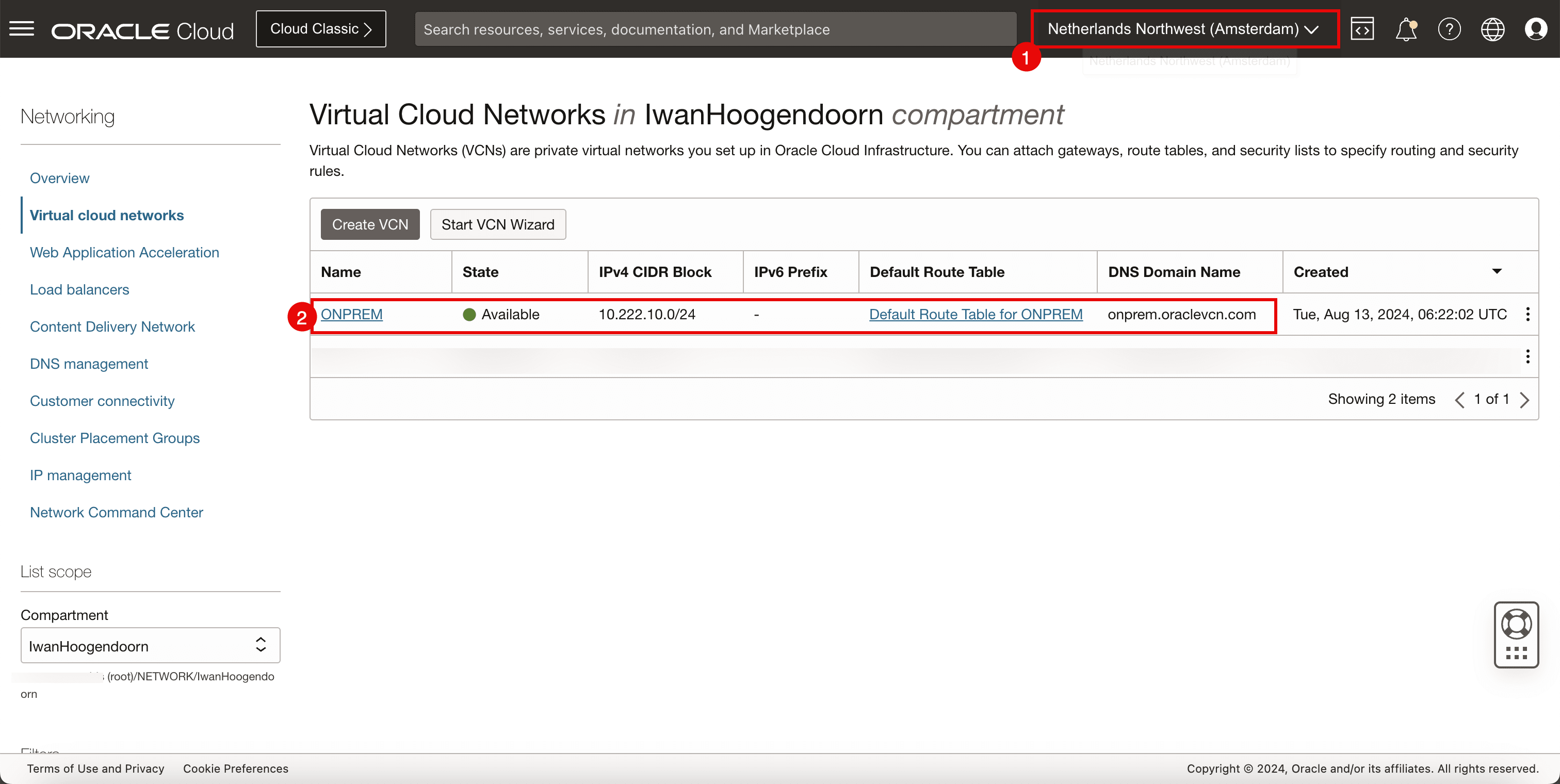Go to next results page arrow
Image resolution: width=1560 pixels, height=784 pixels.
pos(1524,400)
